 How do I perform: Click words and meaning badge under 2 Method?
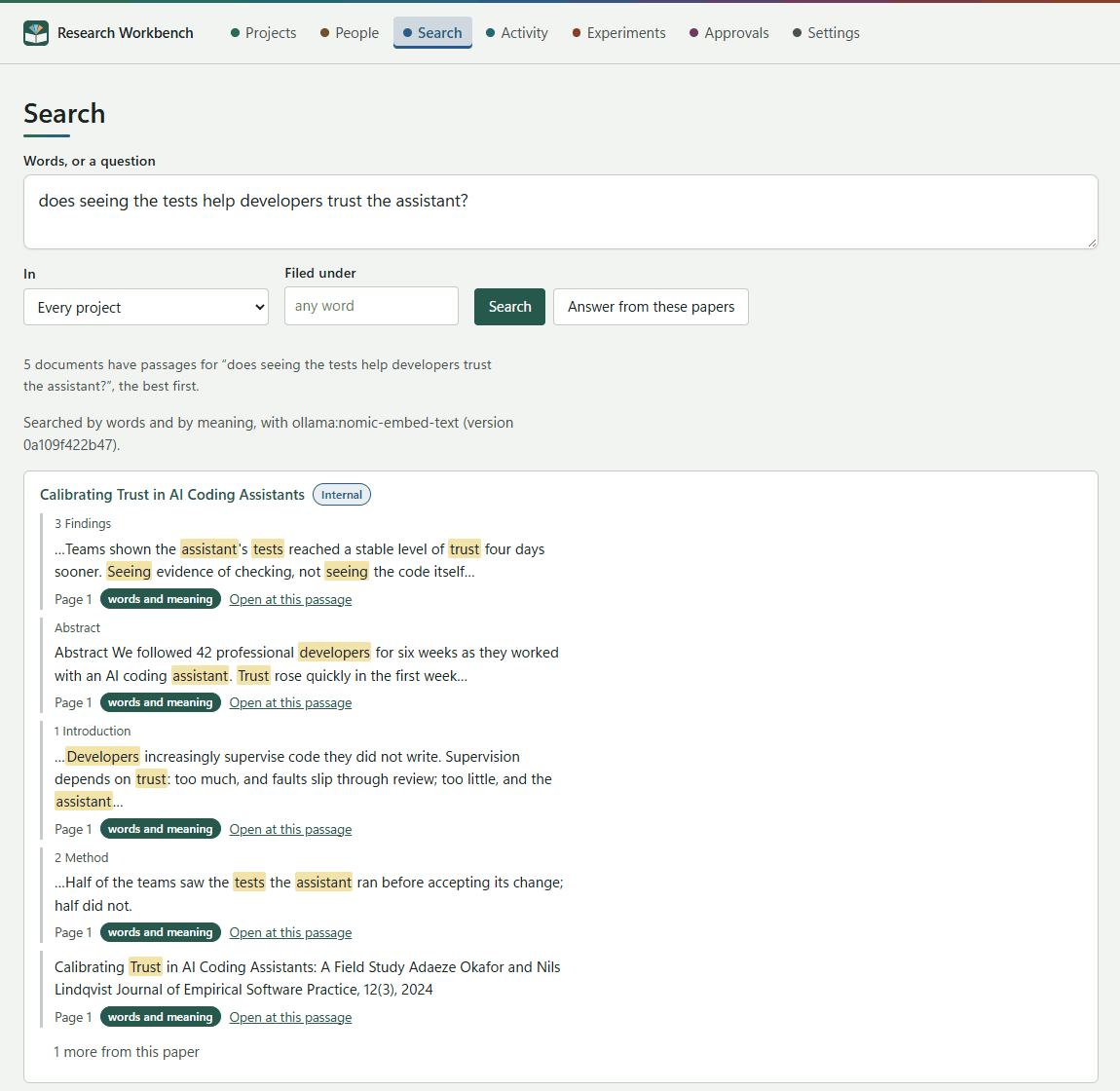pyautogui.click(x=160, y=932)
